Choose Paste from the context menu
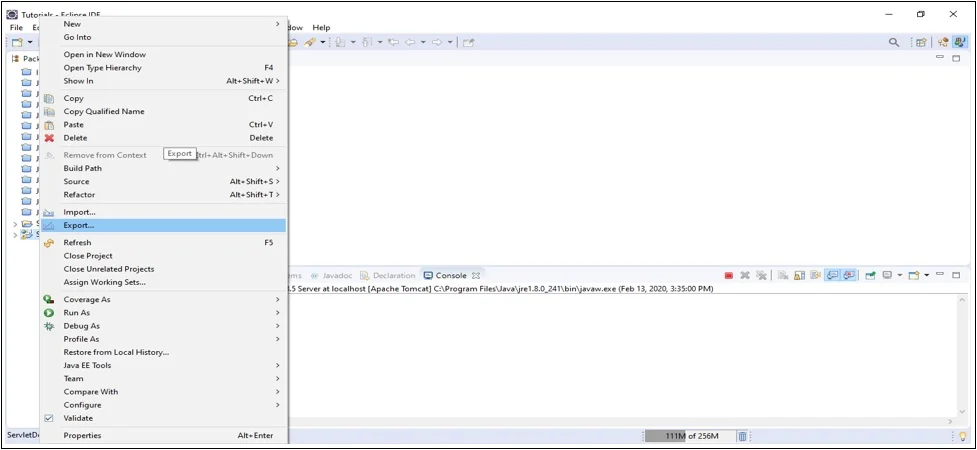This screenshot has width=977, height=450. pos(162,125)
